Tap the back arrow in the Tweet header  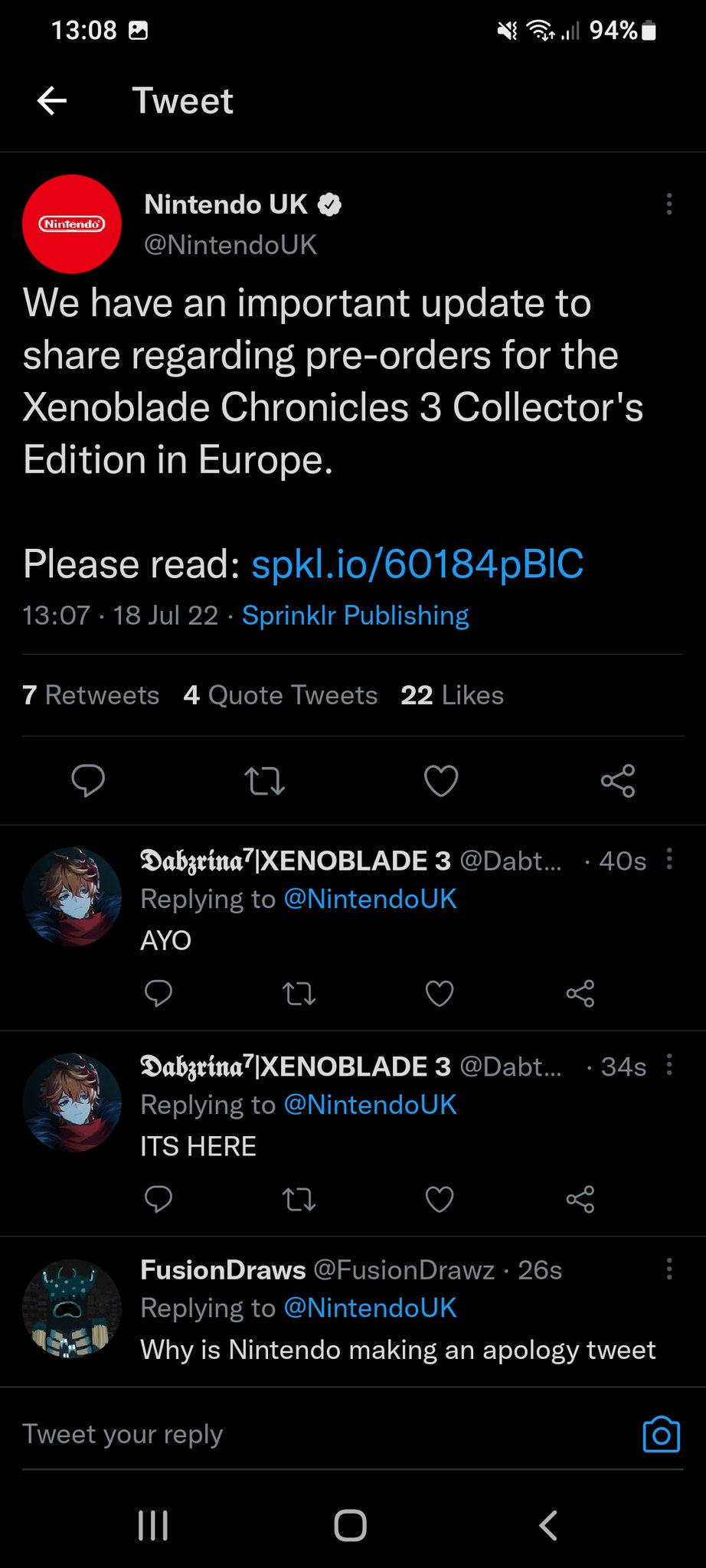tap(52, 100)
